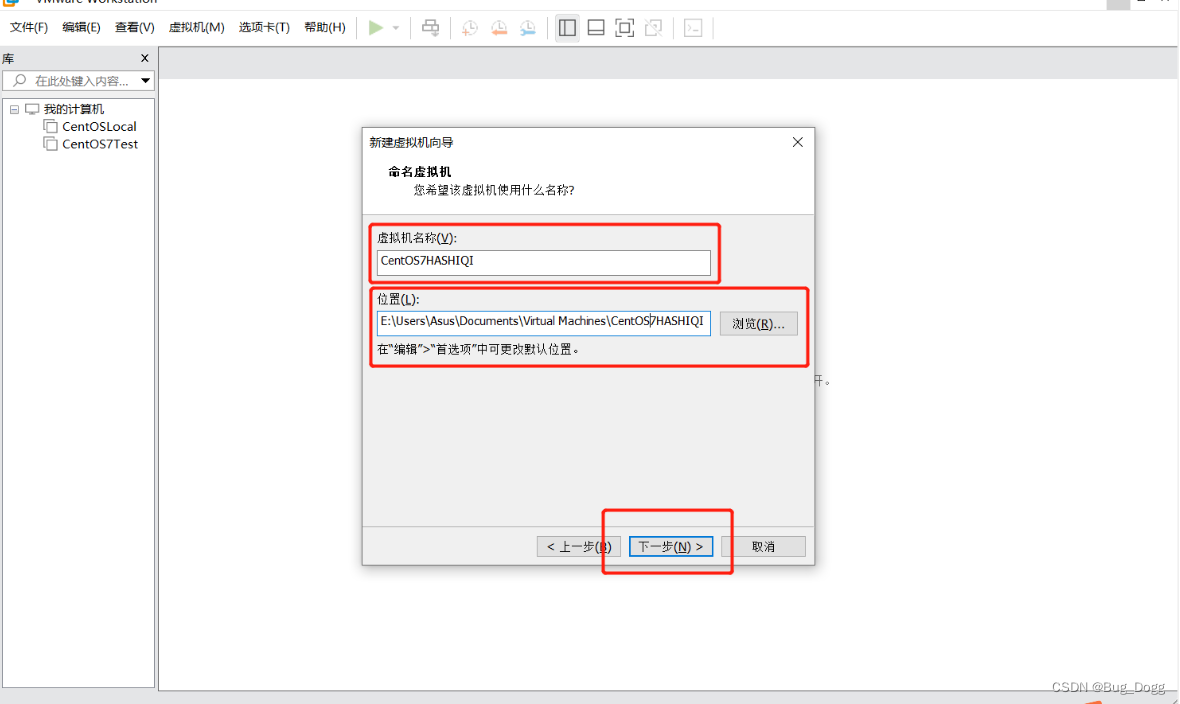Click the VM icon beside CentOS7Test
The image size is (1180, 704).
point(50,144)
